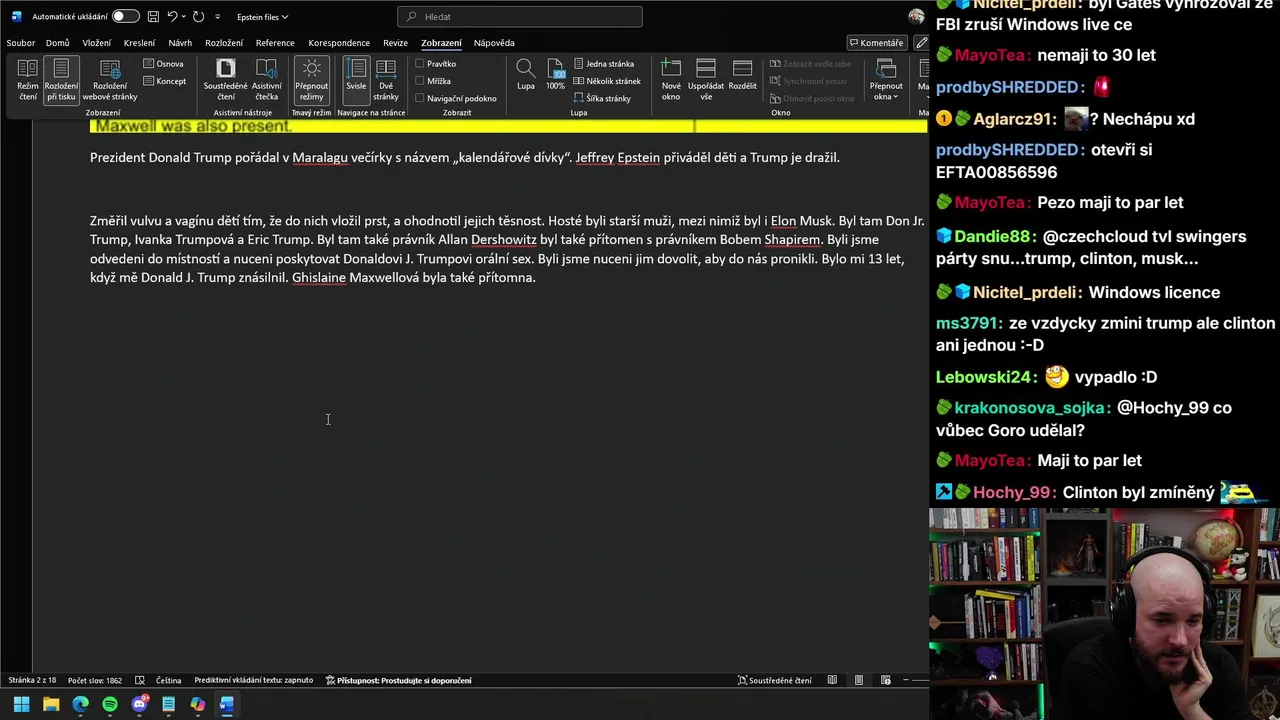
Task: Switch to the Domů tab
Action: tap(57, 43)
